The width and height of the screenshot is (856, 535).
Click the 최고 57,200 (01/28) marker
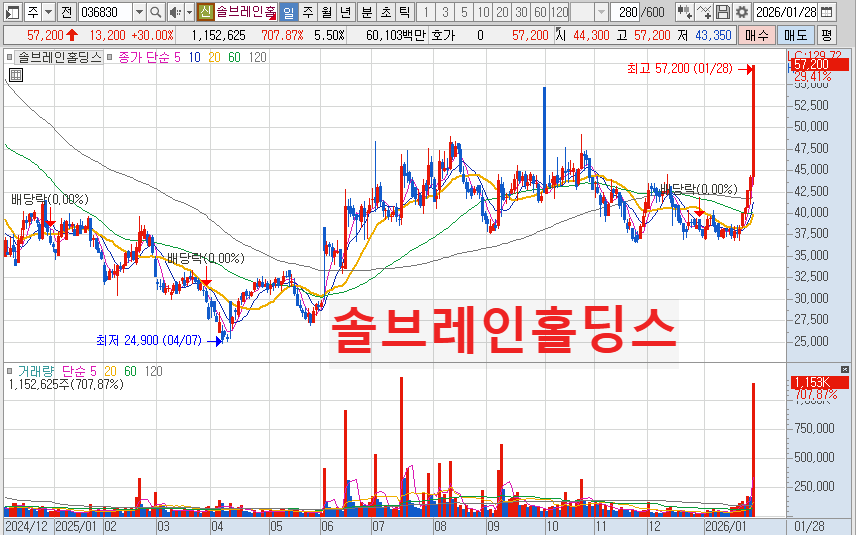pos(690,69)
